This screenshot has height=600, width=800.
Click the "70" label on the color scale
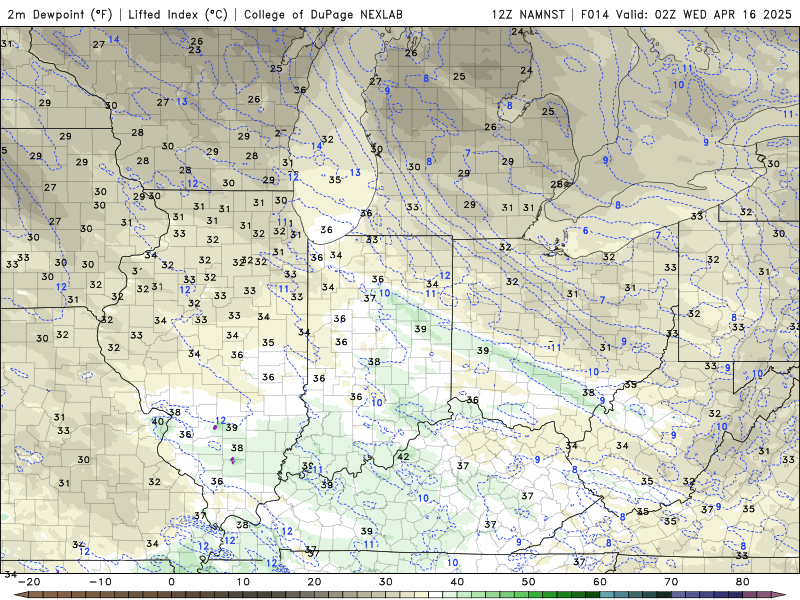coord(671,582)
